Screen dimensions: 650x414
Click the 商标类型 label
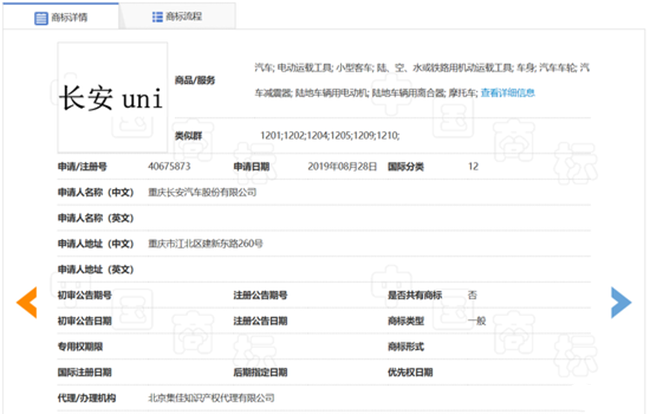click(405, 321)
